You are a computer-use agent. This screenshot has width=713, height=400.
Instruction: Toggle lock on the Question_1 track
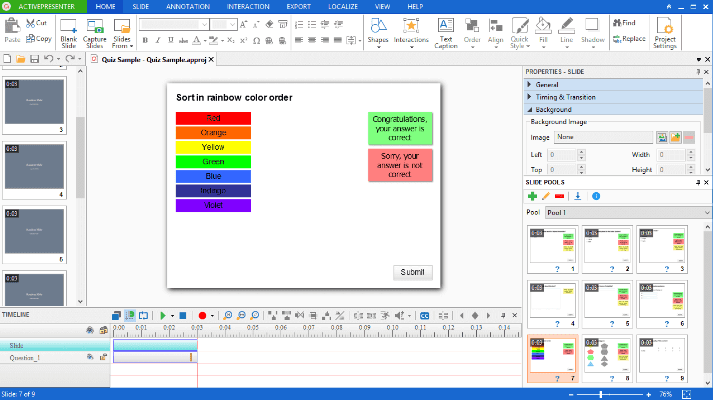(104, 358)
